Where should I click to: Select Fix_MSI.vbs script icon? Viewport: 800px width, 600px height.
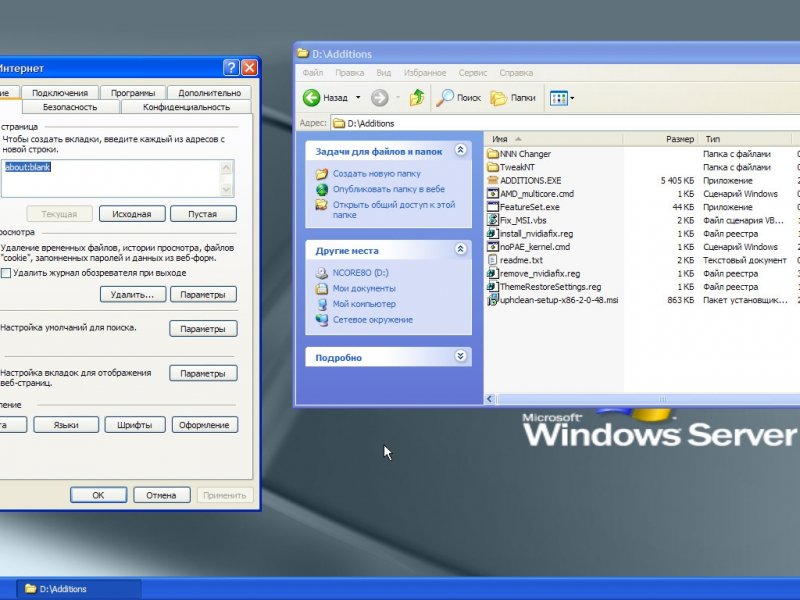click(492, 220)
